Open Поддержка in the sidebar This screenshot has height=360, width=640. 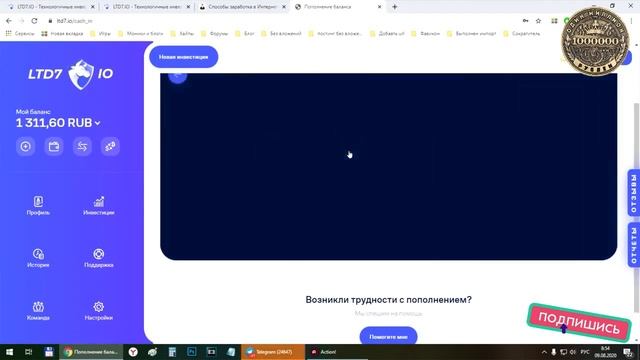pos(99,258)
